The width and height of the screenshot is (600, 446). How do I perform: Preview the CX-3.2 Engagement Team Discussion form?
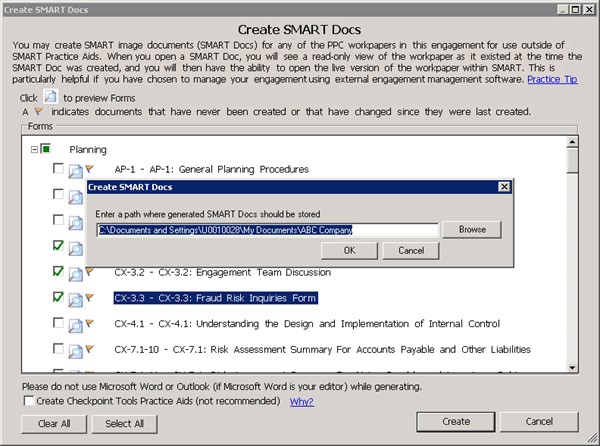(75, 272)
